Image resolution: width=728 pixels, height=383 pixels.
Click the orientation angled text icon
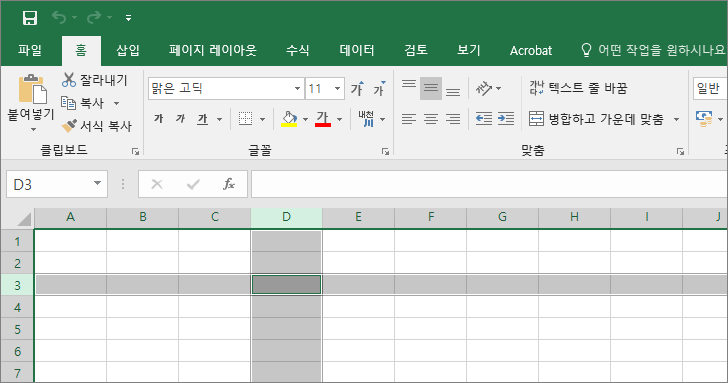coord(484,88)
